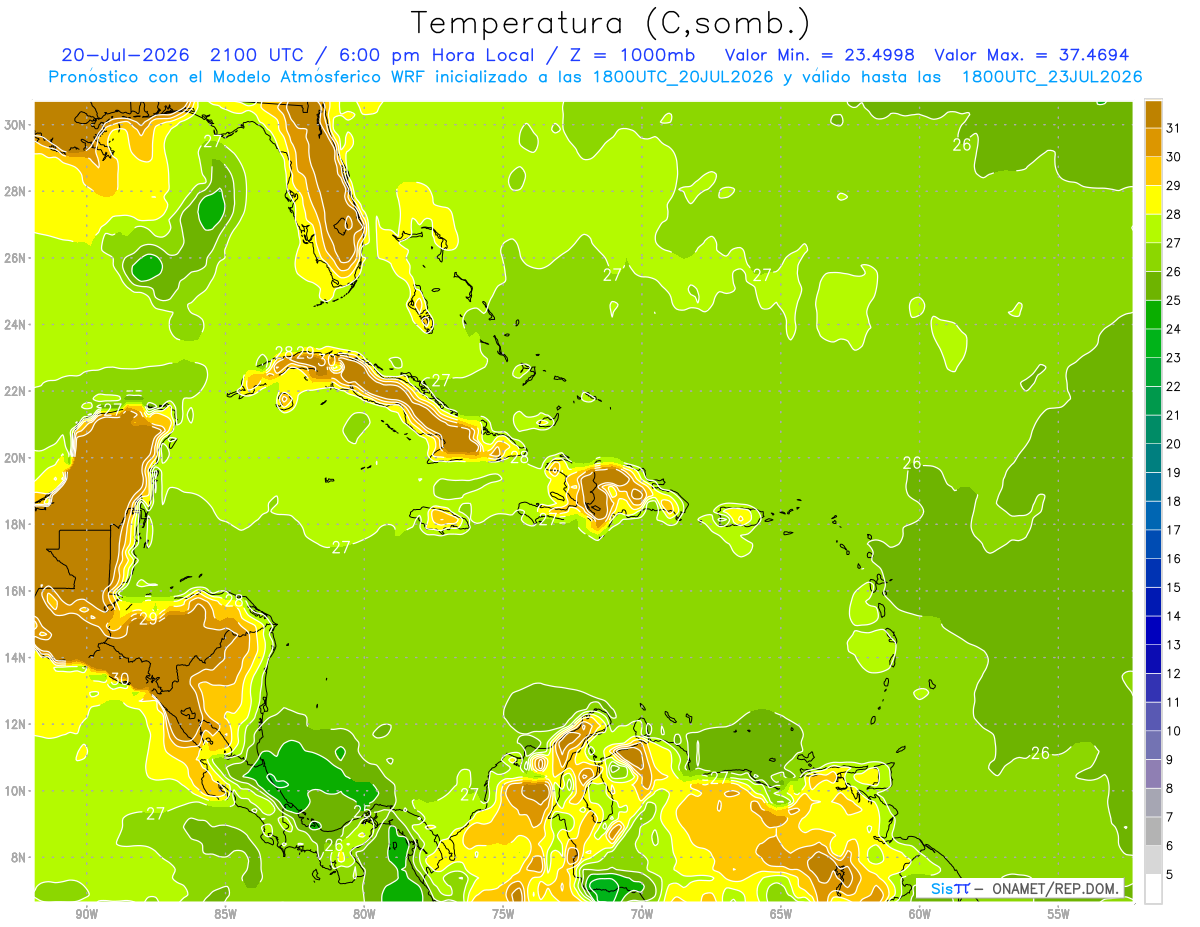Click the legend value label 31
This screenshot has height=927, width=1200.
pyautogui.click(x=1173, y=127)
